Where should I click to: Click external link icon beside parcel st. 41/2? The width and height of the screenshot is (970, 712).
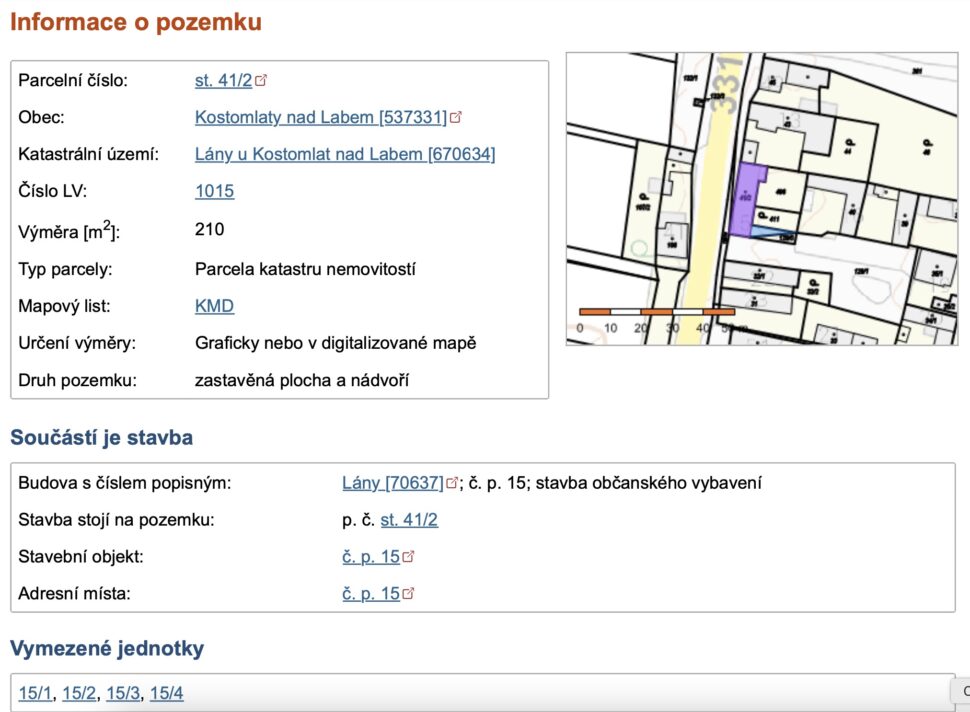coord(262,80)
